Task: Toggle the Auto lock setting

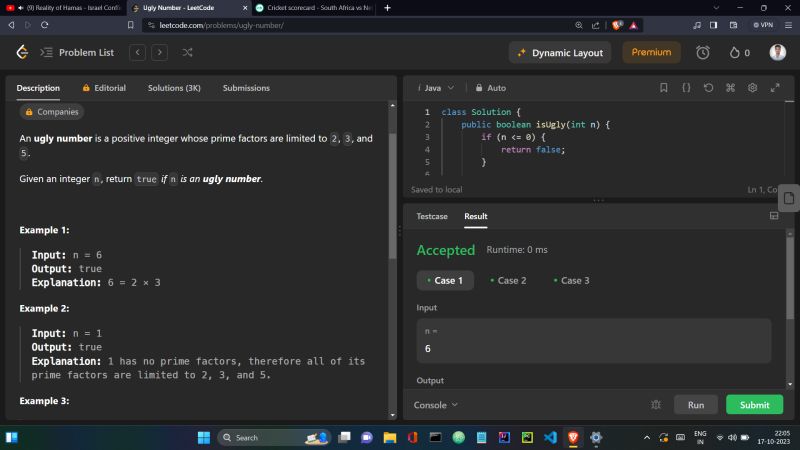Action: (491, 88)
